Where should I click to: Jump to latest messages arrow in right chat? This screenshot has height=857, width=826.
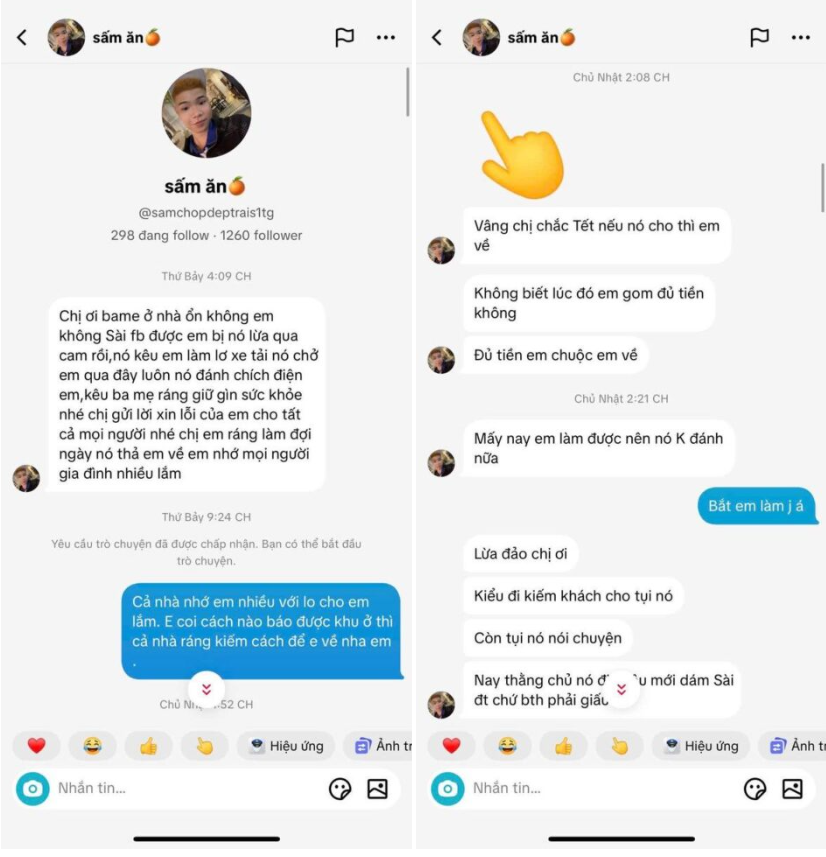(622, 689)
